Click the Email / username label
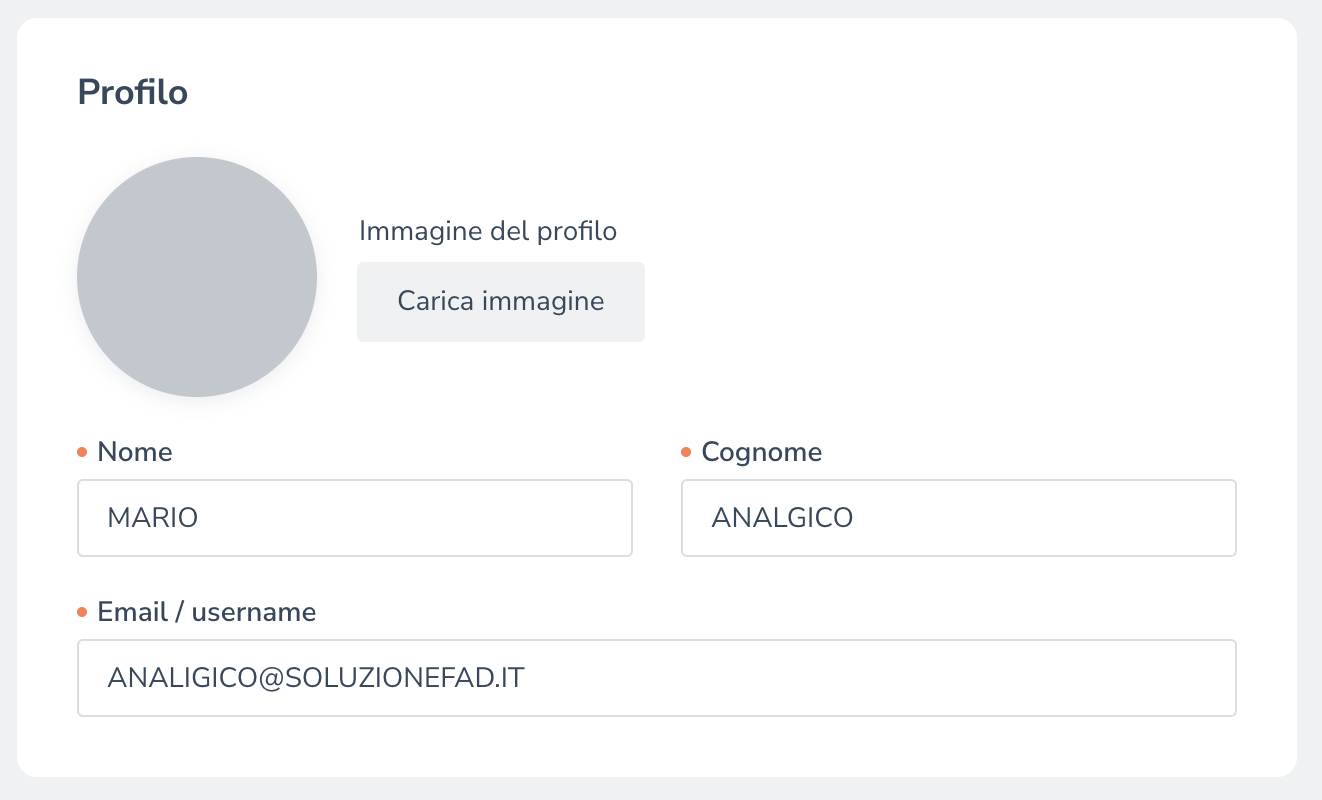The image size is (1322, 800). [x=206, y=612]
